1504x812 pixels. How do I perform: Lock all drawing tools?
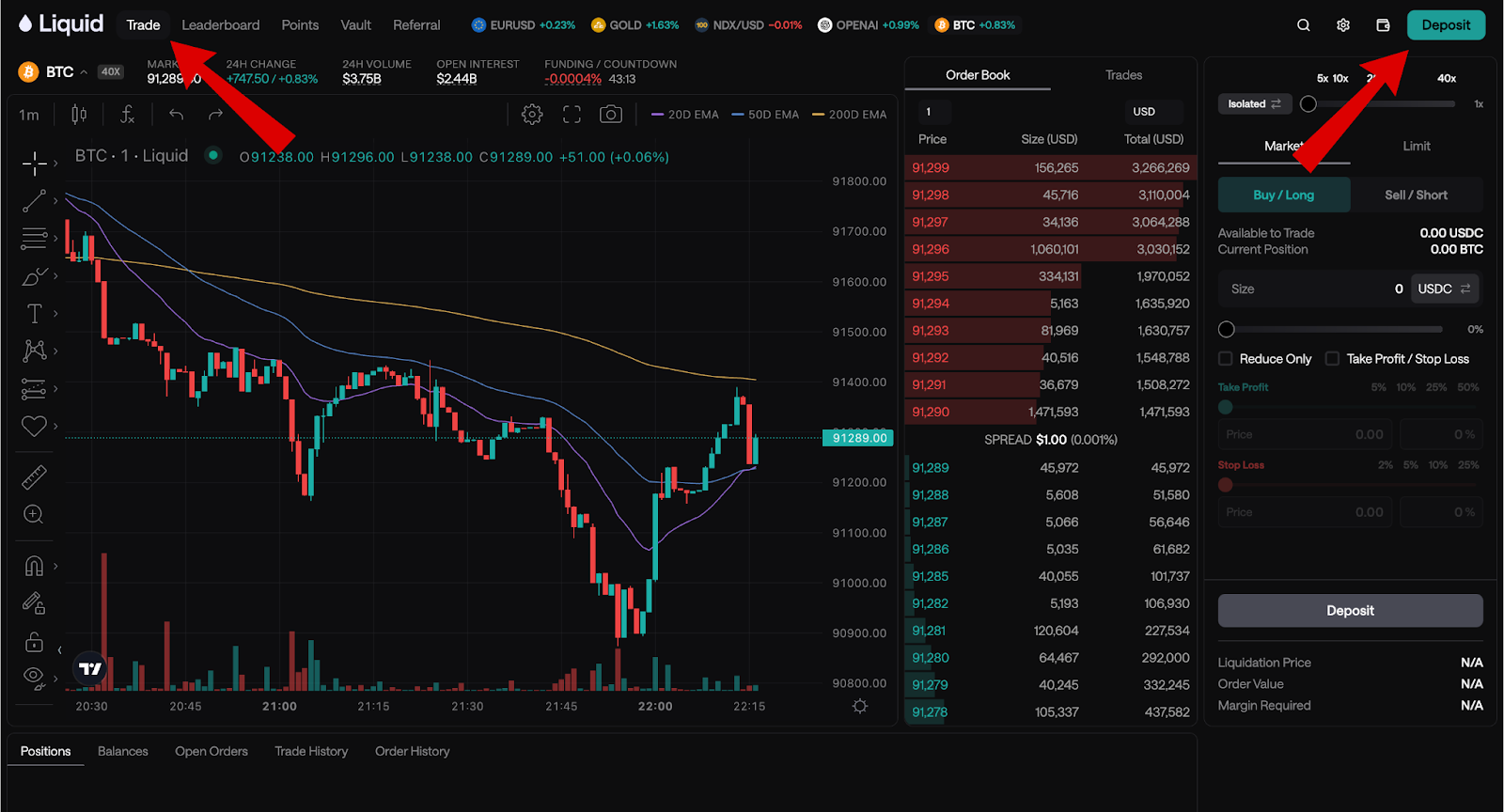(x=34, y=642)
